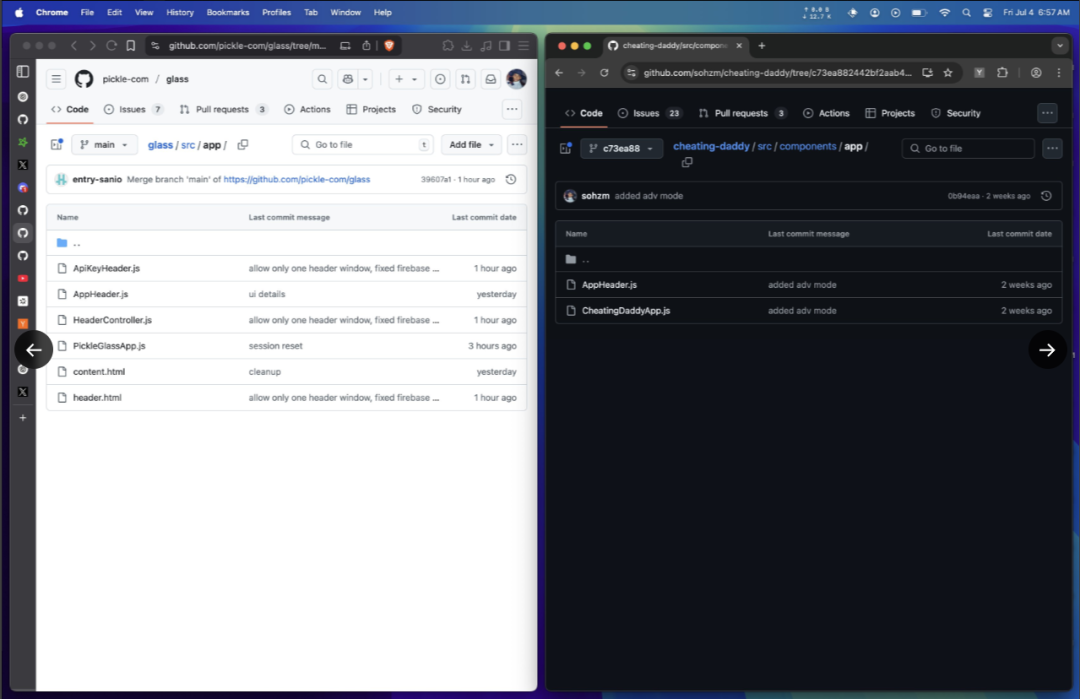Click pickle-com/glass URL in commit message
This screenshot has width=1080, height=699.
(296, 179)
